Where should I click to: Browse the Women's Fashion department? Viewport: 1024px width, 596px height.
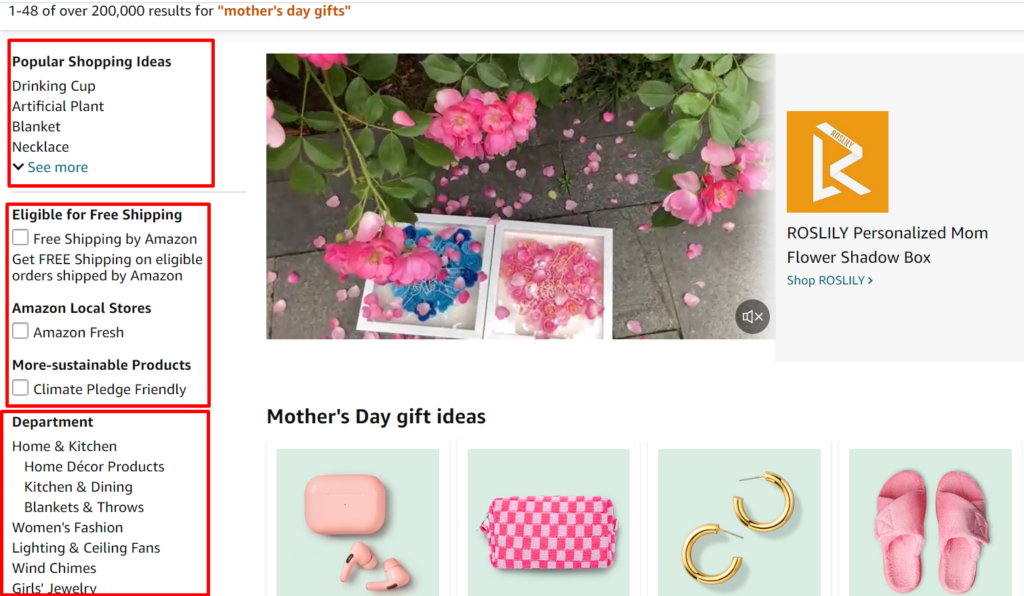click(66, 527)
